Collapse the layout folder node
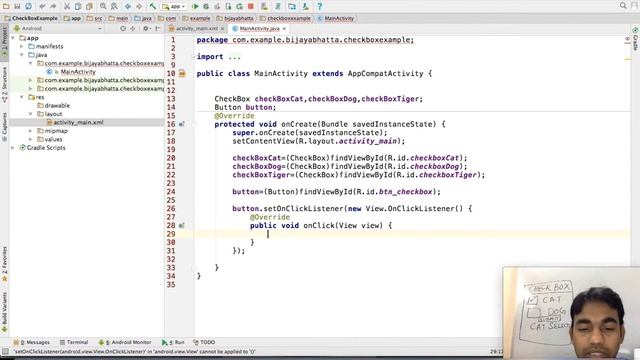 [x=31, y=114]
